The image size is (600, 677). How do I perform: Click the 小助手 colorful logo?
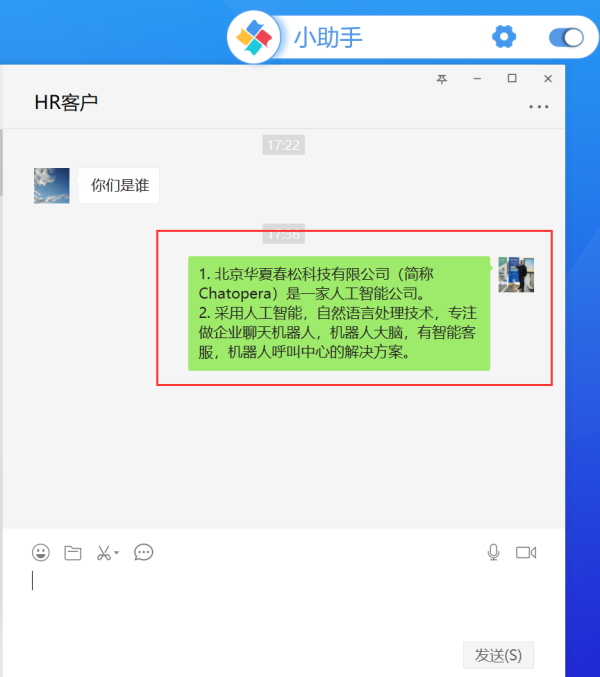click(x=254, y=37)
